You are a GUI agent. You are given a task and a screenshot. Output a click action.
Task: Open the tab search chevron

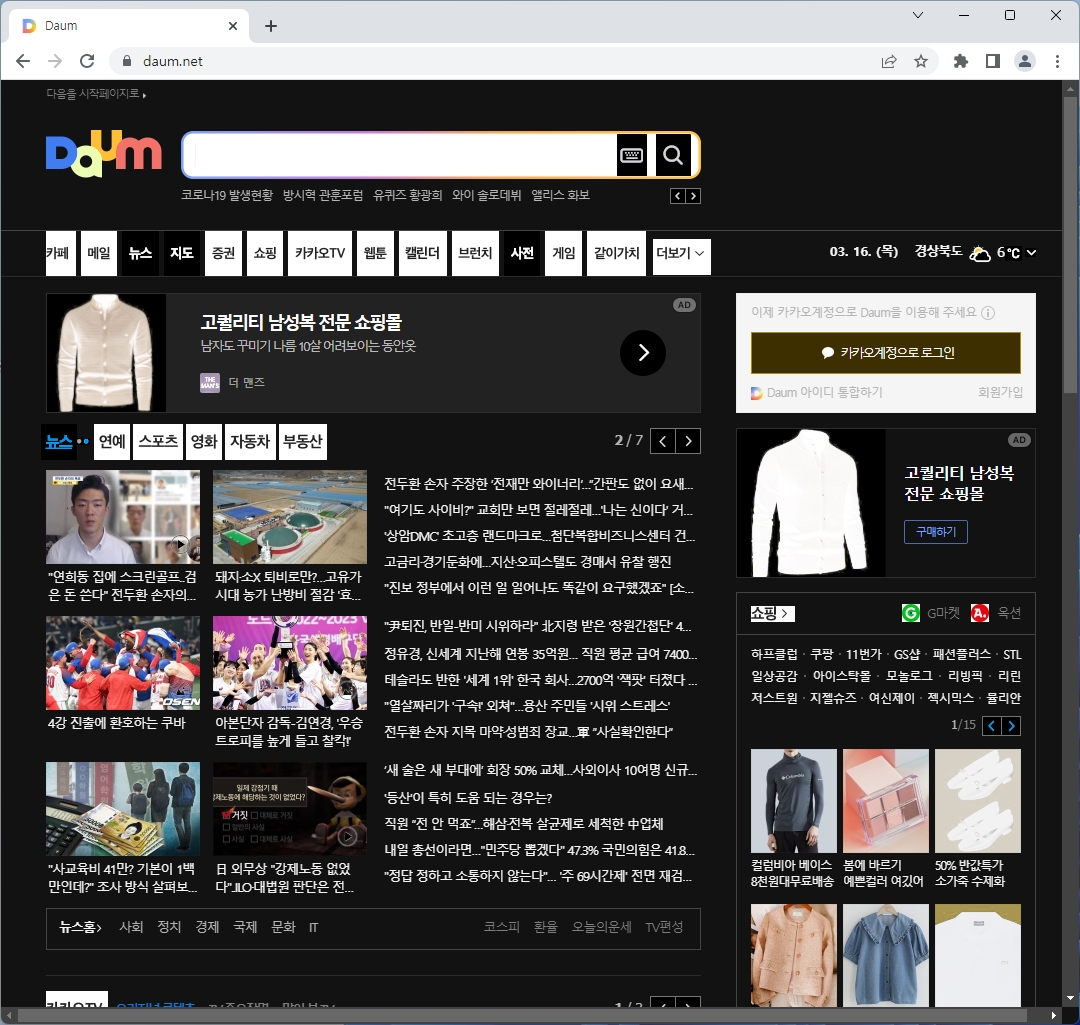[x=917, y=15]
